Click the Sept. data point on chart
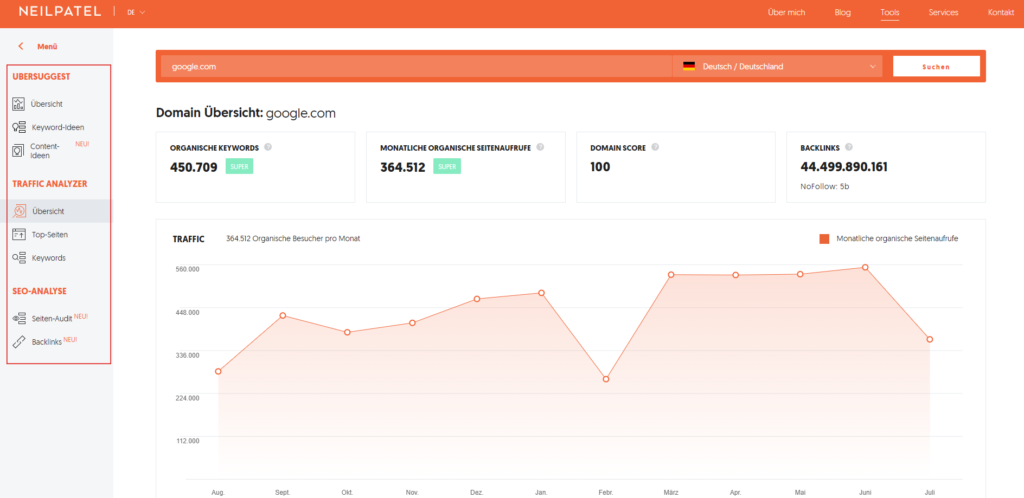 (283, 315)
